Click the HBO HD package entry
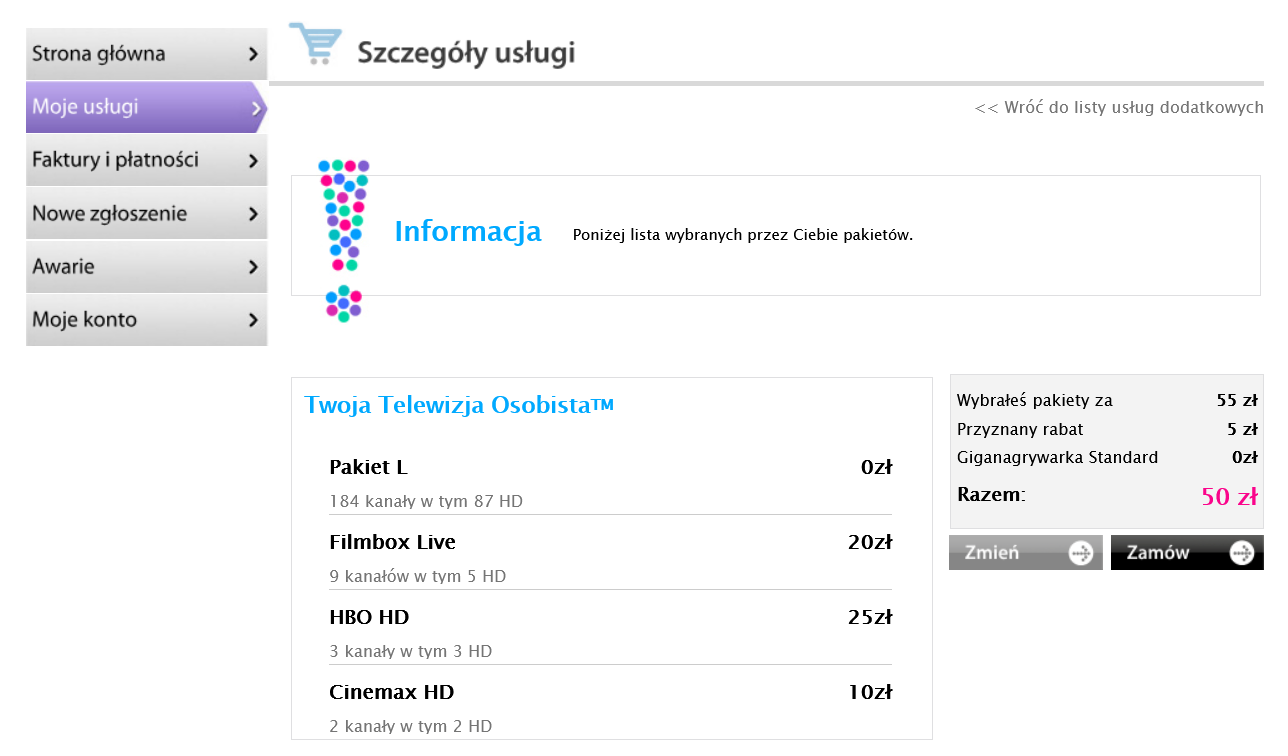Screen dimensions: 1288x756 click(610, 632)
